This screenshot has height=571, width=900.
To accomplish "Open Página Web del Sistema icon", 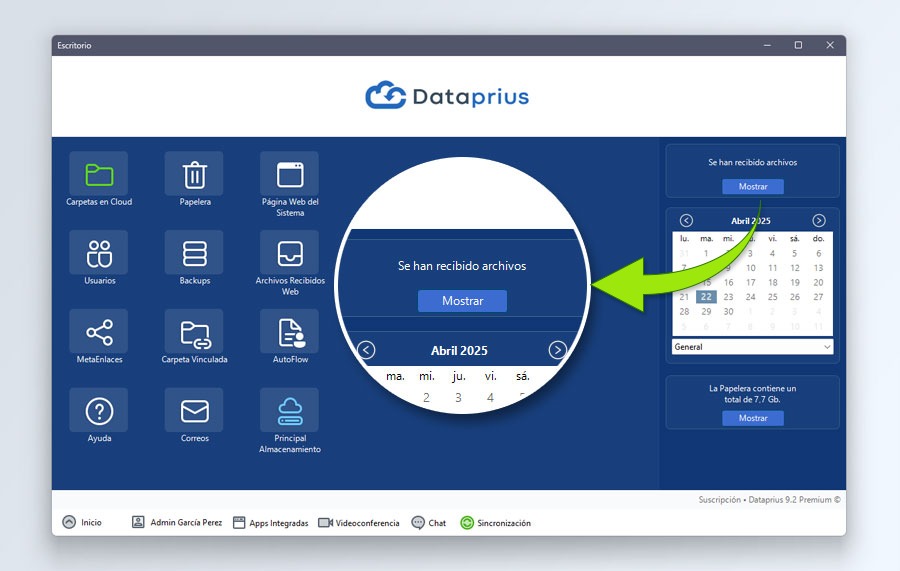I will coord(289,174).
